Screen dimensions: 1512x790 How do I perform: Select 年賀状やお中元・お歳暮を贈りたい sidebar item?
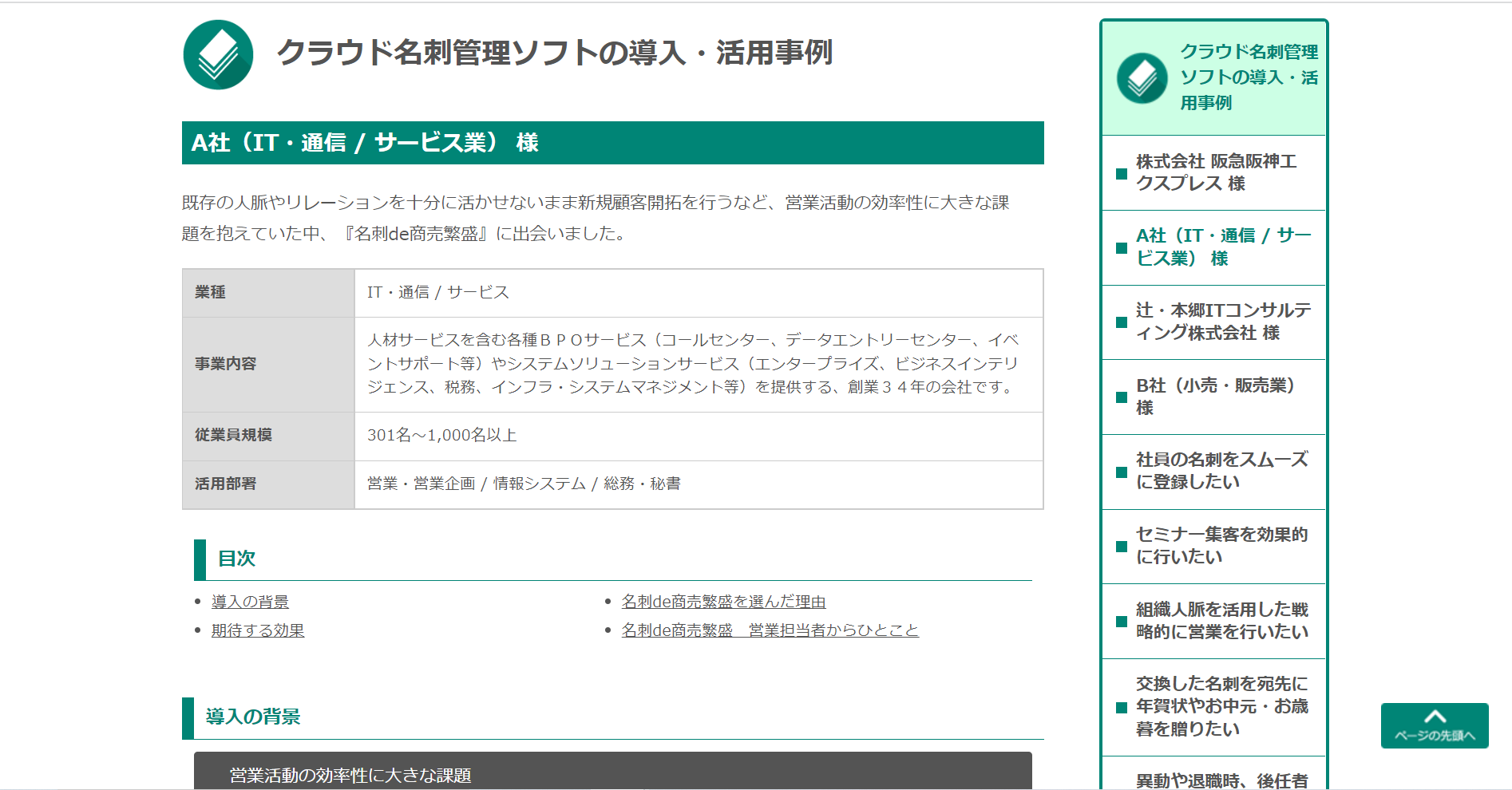[x=1221, y=706]
